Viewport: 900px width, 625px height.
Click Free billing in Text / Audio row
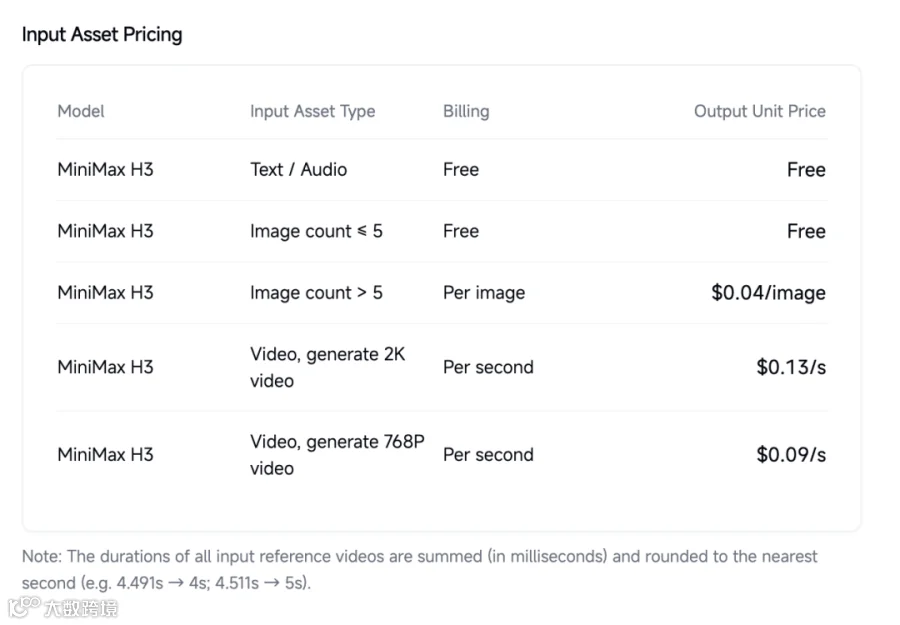click(461, 169)
